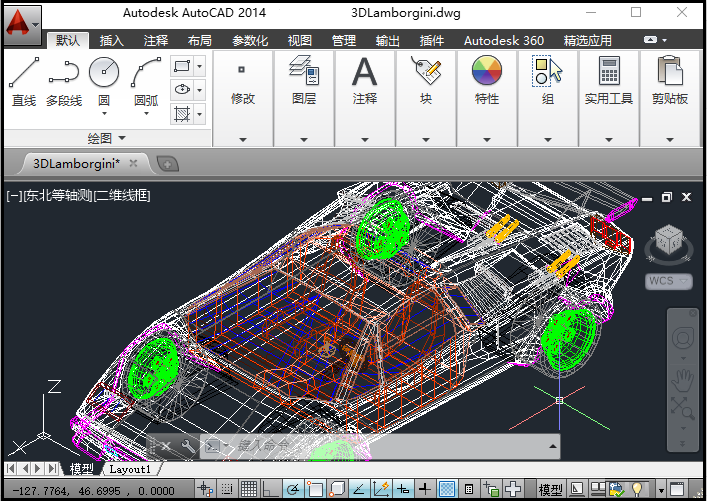Open the 注释 annotation panel A icon
This screenshot has height=501, width=707.
click(364, 71)
